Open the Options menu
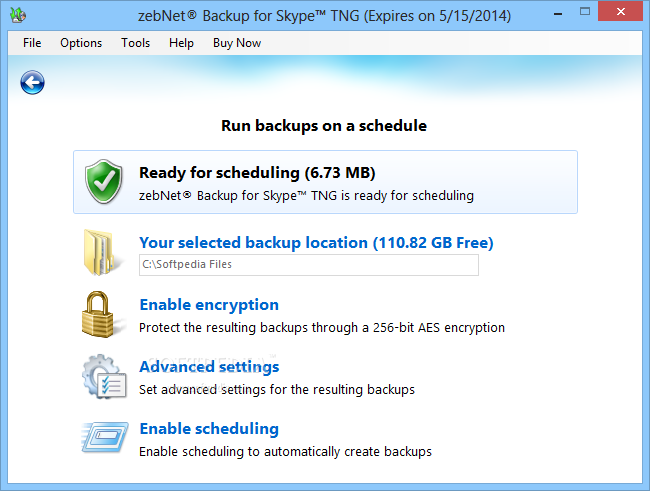Image resolution: width=650 pixels, height=491 pixels. coord(81,43)
